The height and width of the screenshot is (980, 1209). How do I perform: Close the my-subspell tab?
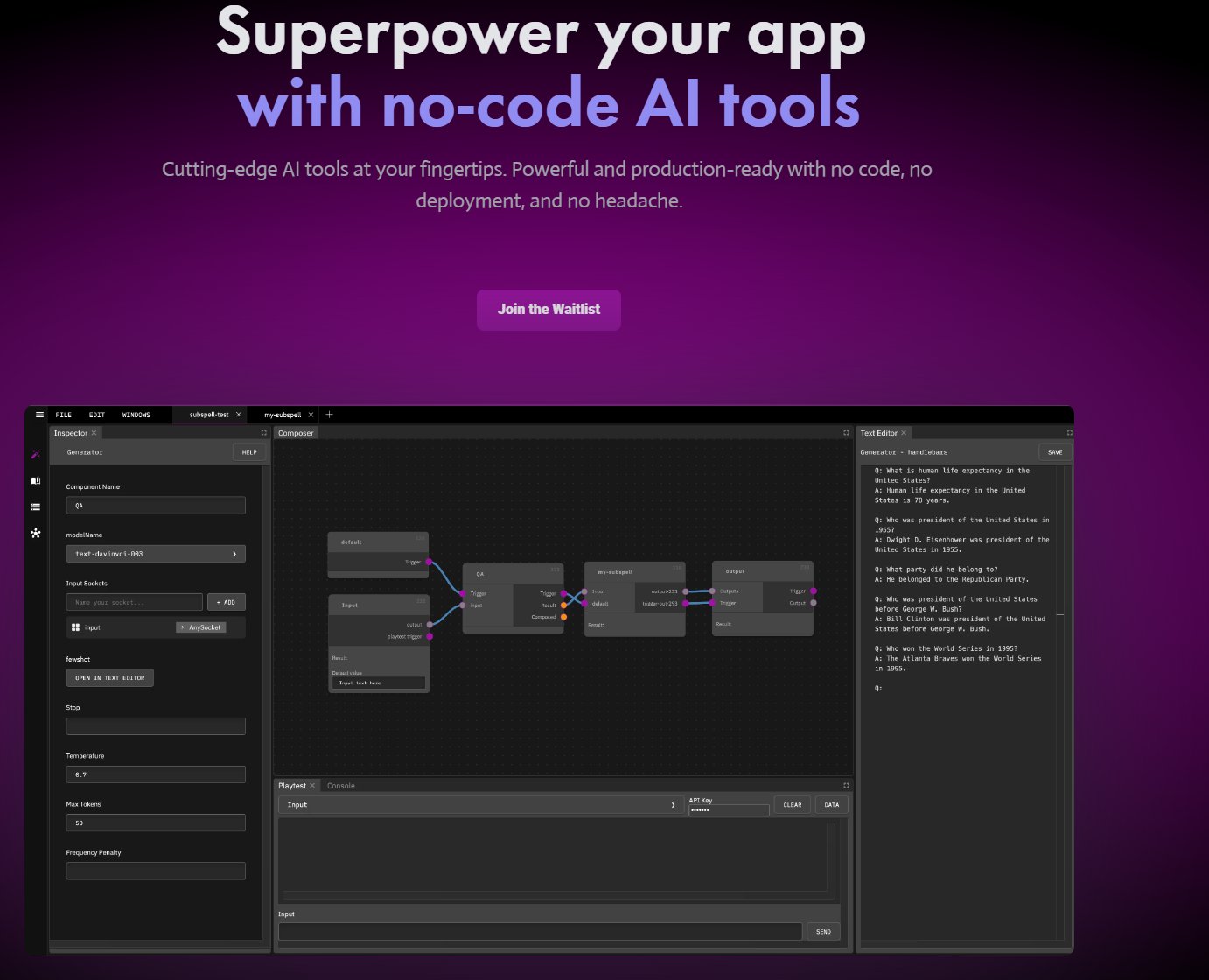pyautogui.click(x=311, y=415)
